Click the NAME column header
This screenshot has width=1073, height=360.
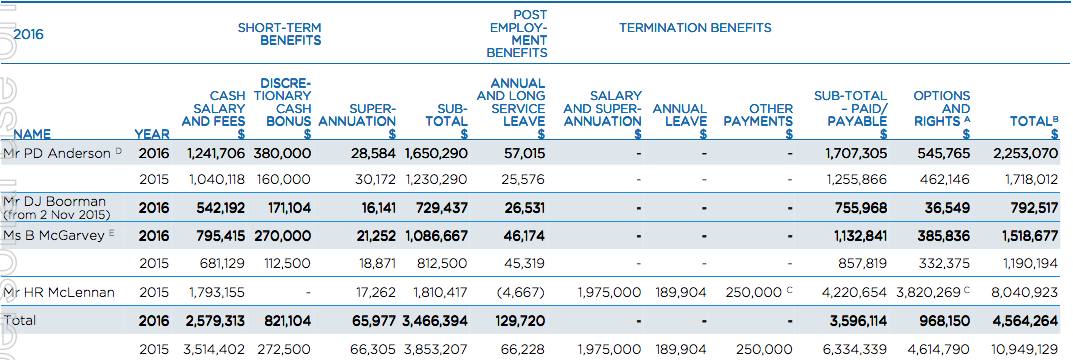point(31,134)
